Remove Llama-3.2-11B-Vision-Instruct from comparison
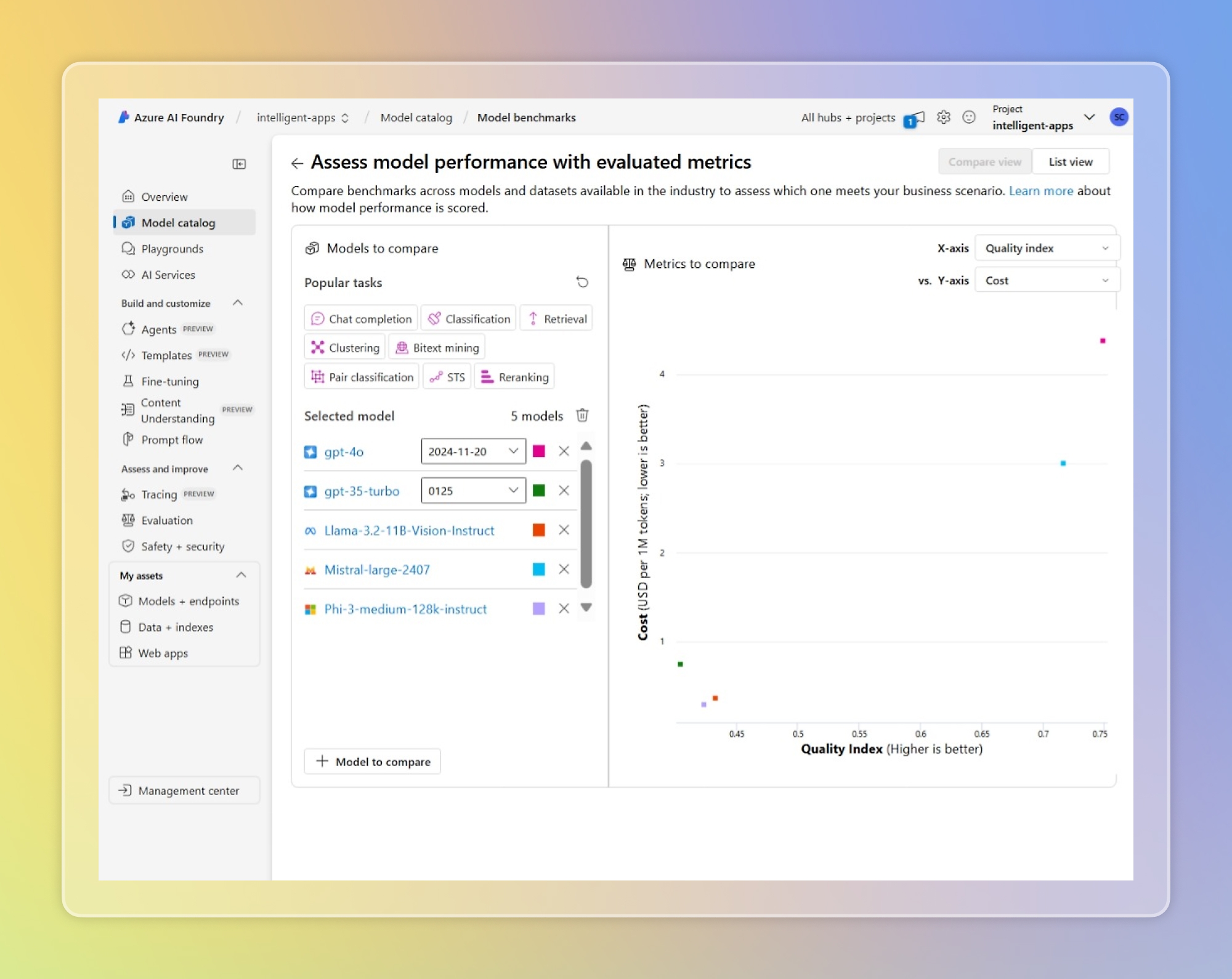 click(564, 530)
